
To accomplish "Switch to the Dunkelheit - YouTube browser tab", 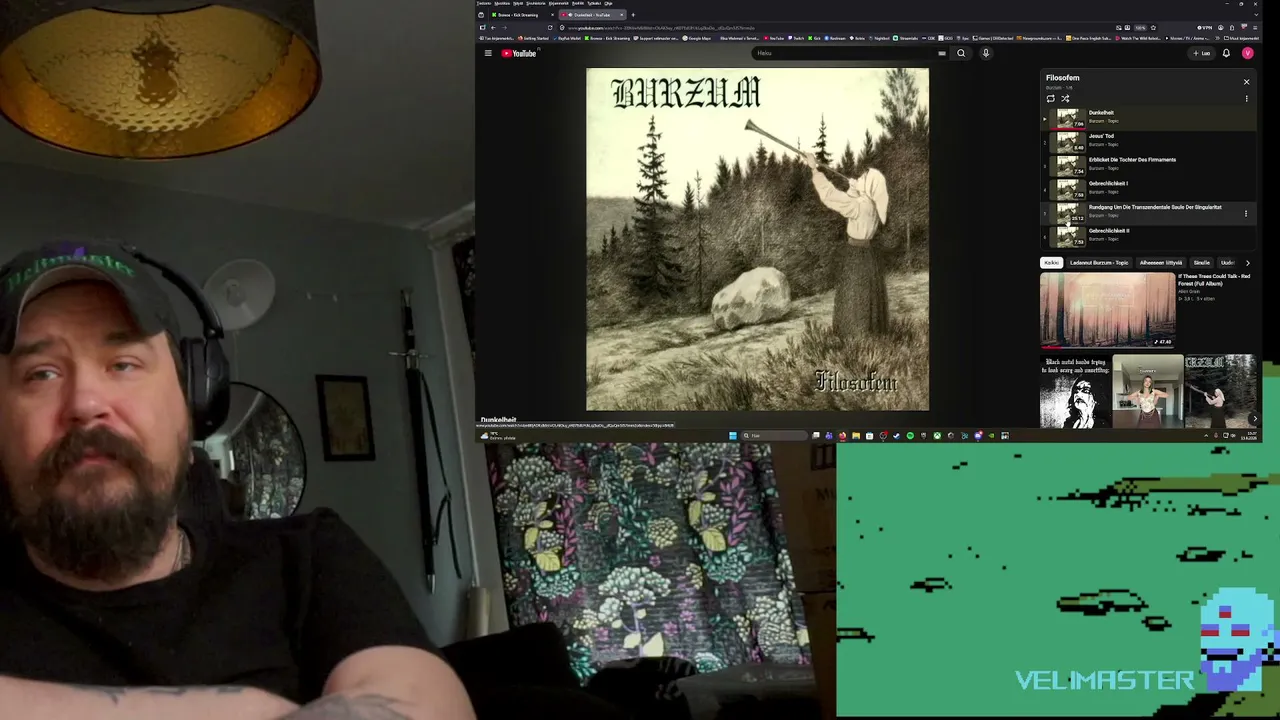I will [x=592, y=15].
